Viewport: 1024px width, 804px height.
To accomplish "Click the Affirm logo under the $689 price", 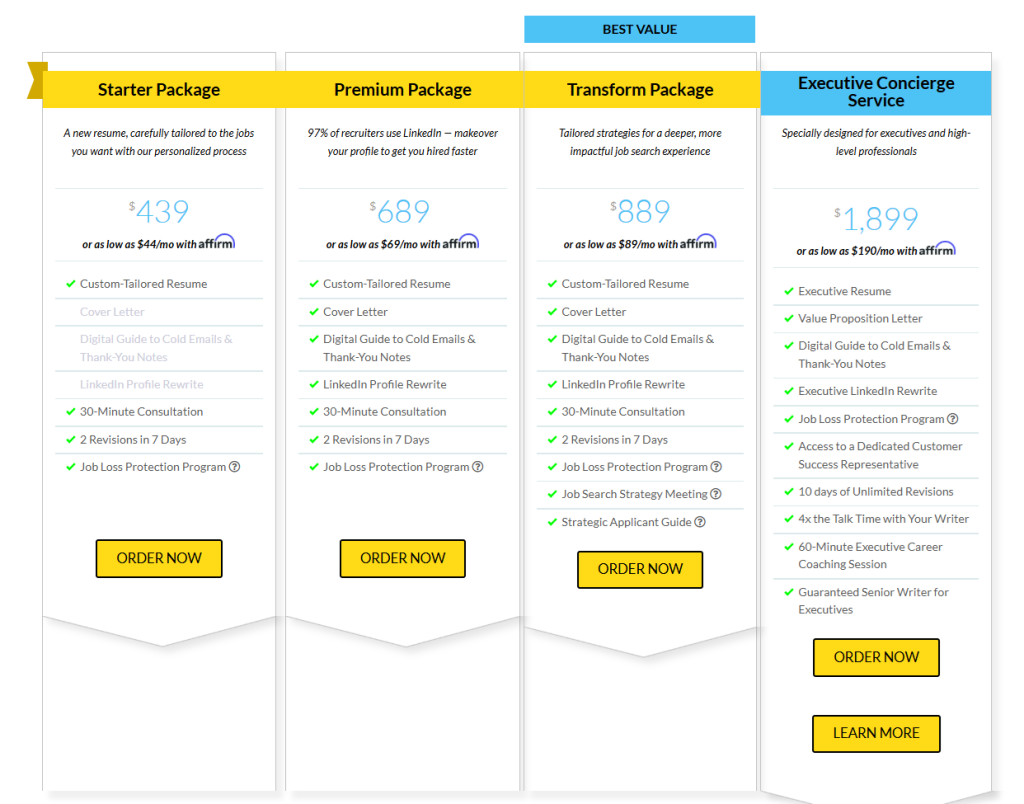I will pos(461,243).
